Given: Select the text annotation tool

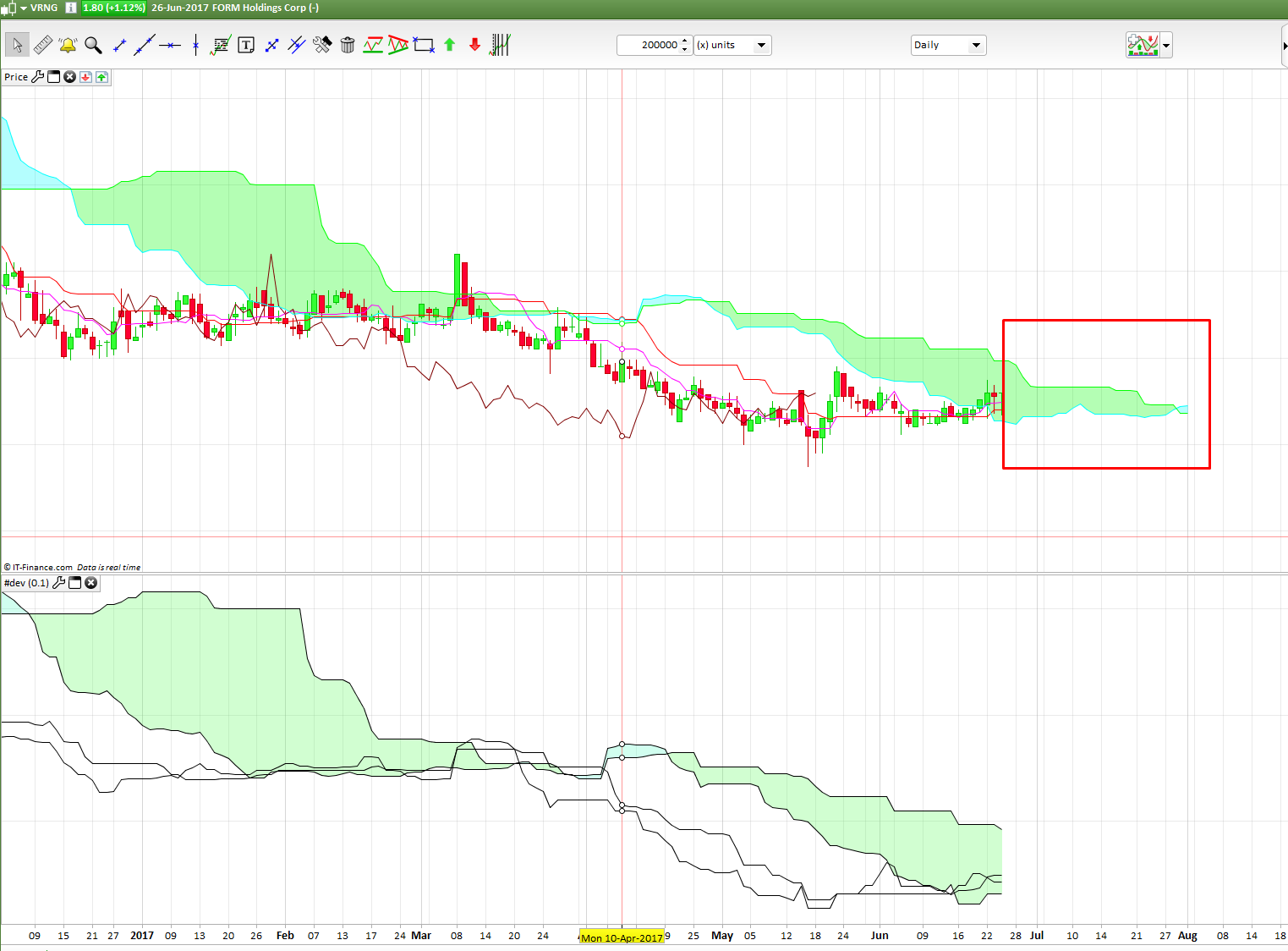Looking at the screenshot, I should tap(246, 45).
